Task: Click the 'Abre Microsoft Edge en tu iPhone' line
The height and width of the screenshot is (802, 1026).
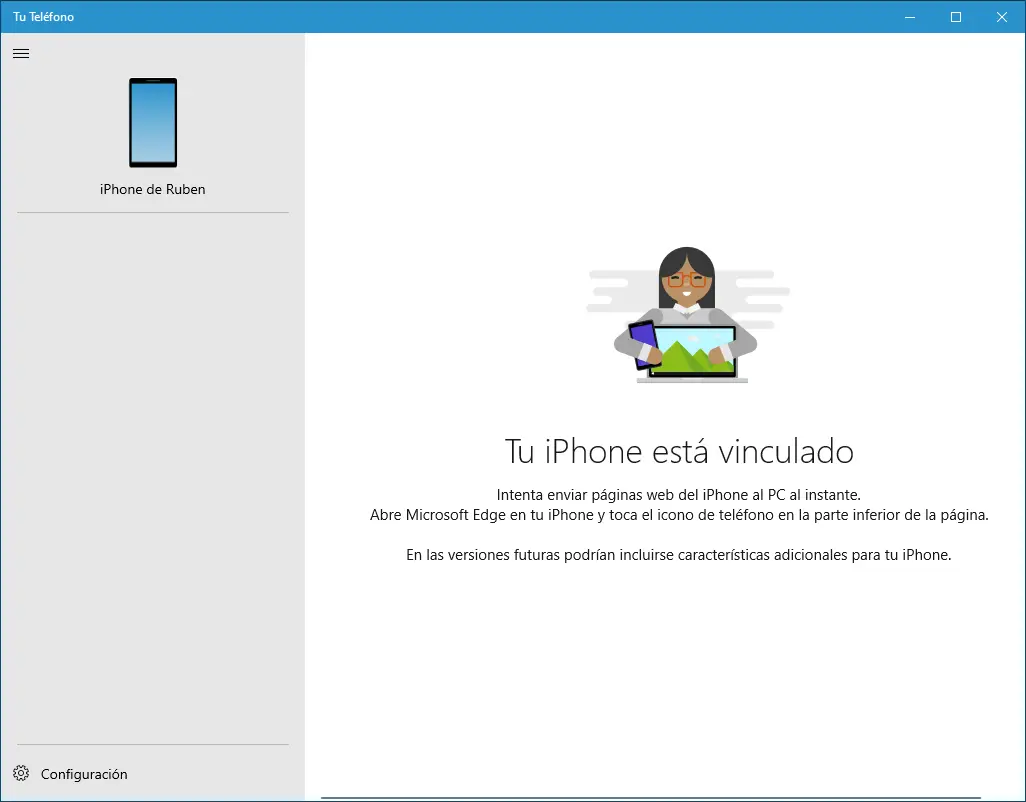Action: pos(679,515)
